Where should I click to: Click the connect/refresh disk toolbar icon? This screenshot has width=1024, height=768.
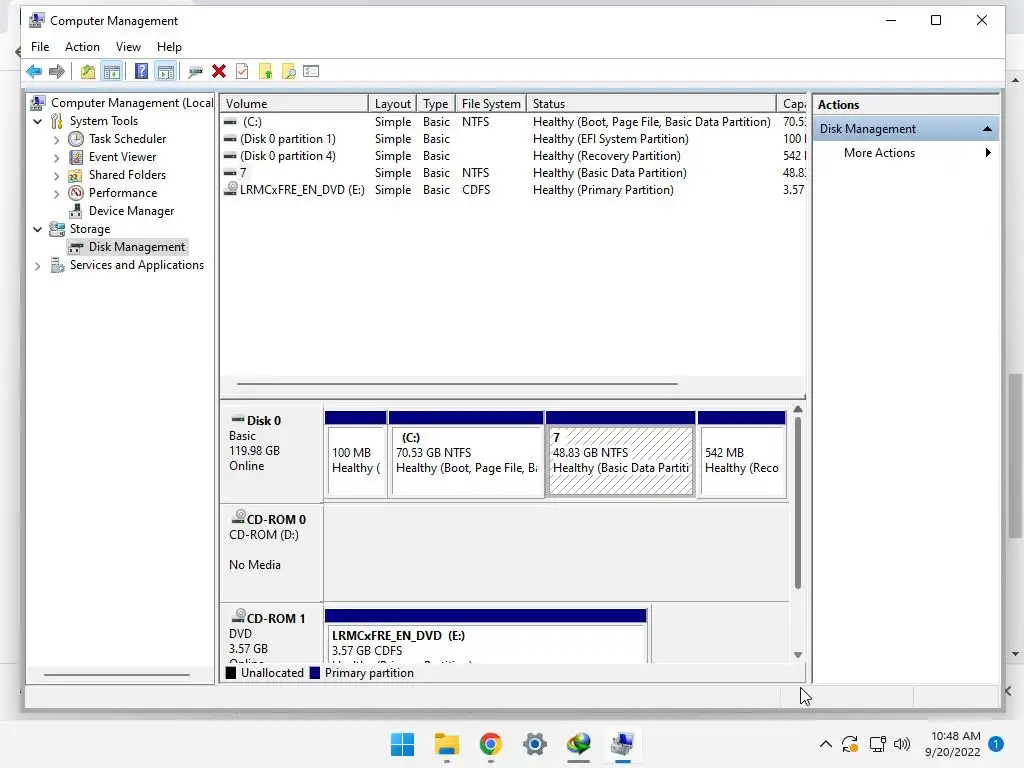195,71
